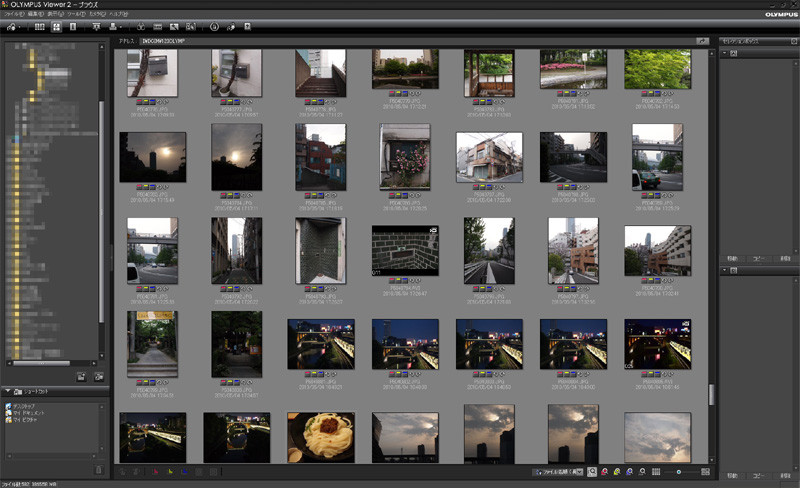The image size is (800, 488).
Task: Click the export toolbar icon
Action: (x=96, y=27)
